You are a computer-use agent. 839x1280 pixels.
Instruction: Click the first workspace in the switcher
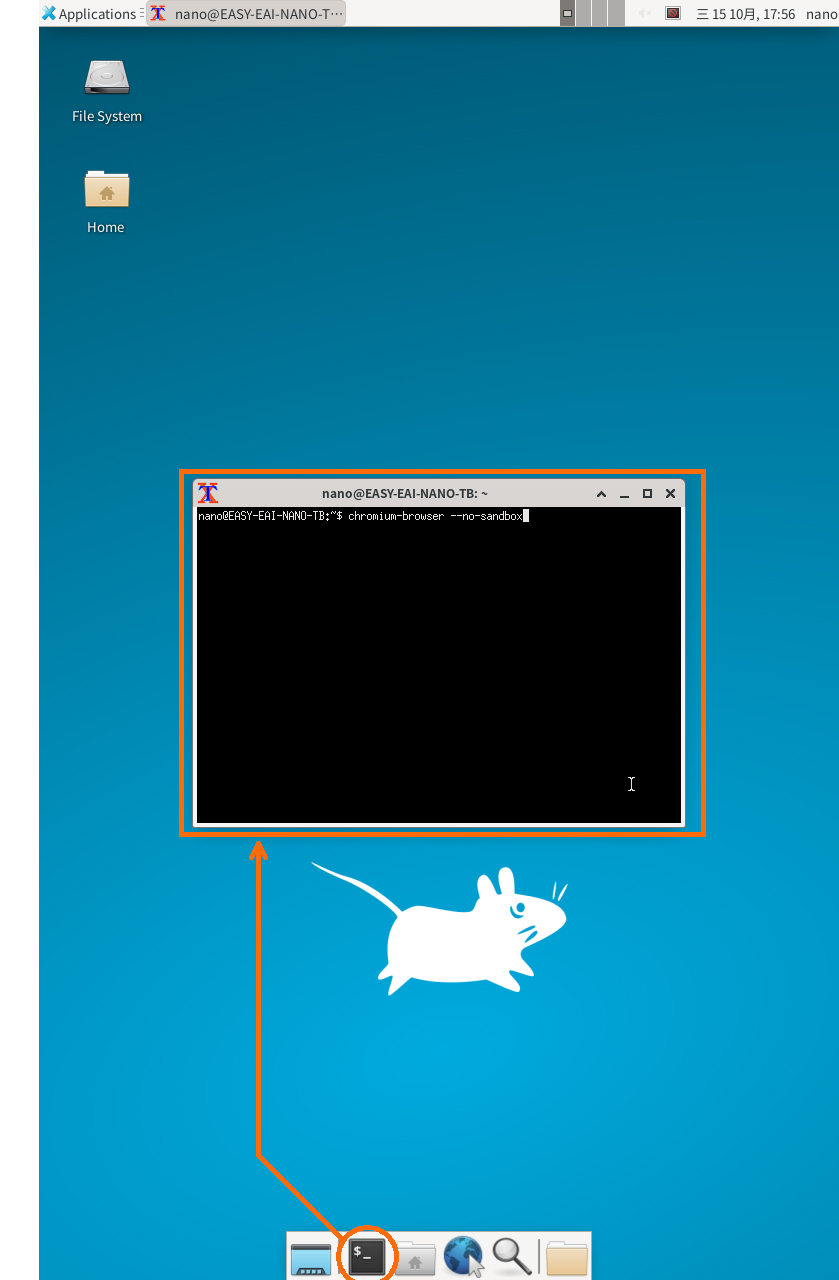[568, 14]
